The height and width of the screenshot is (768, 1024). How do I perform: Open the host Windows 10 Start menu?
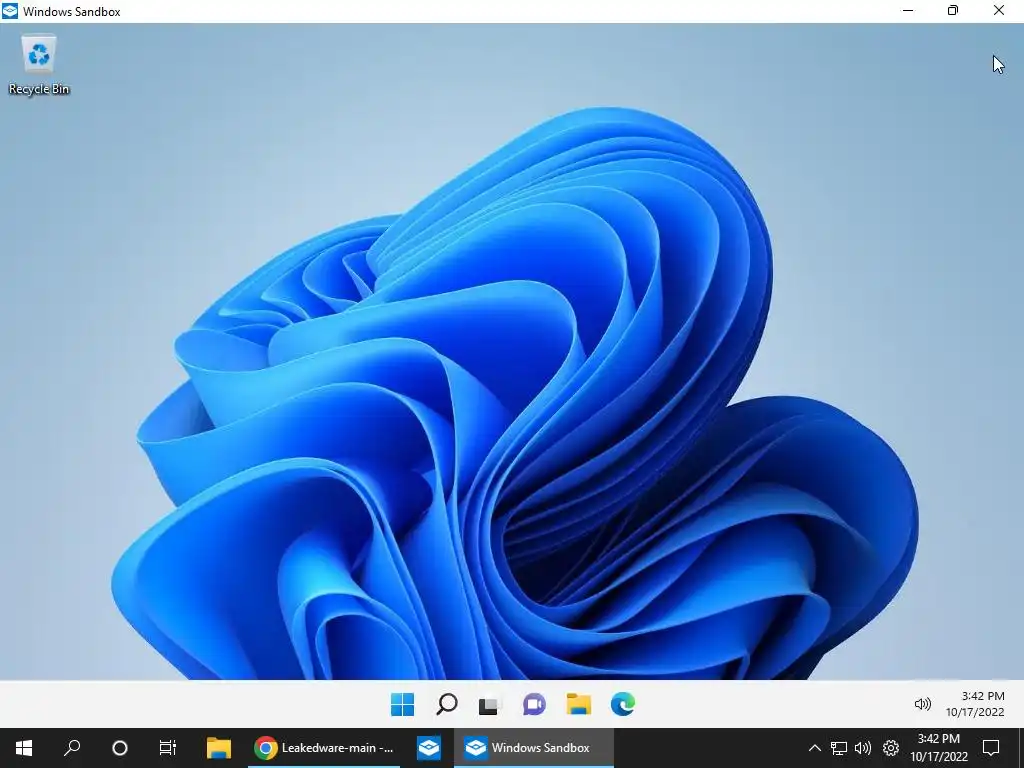[24, 748]
